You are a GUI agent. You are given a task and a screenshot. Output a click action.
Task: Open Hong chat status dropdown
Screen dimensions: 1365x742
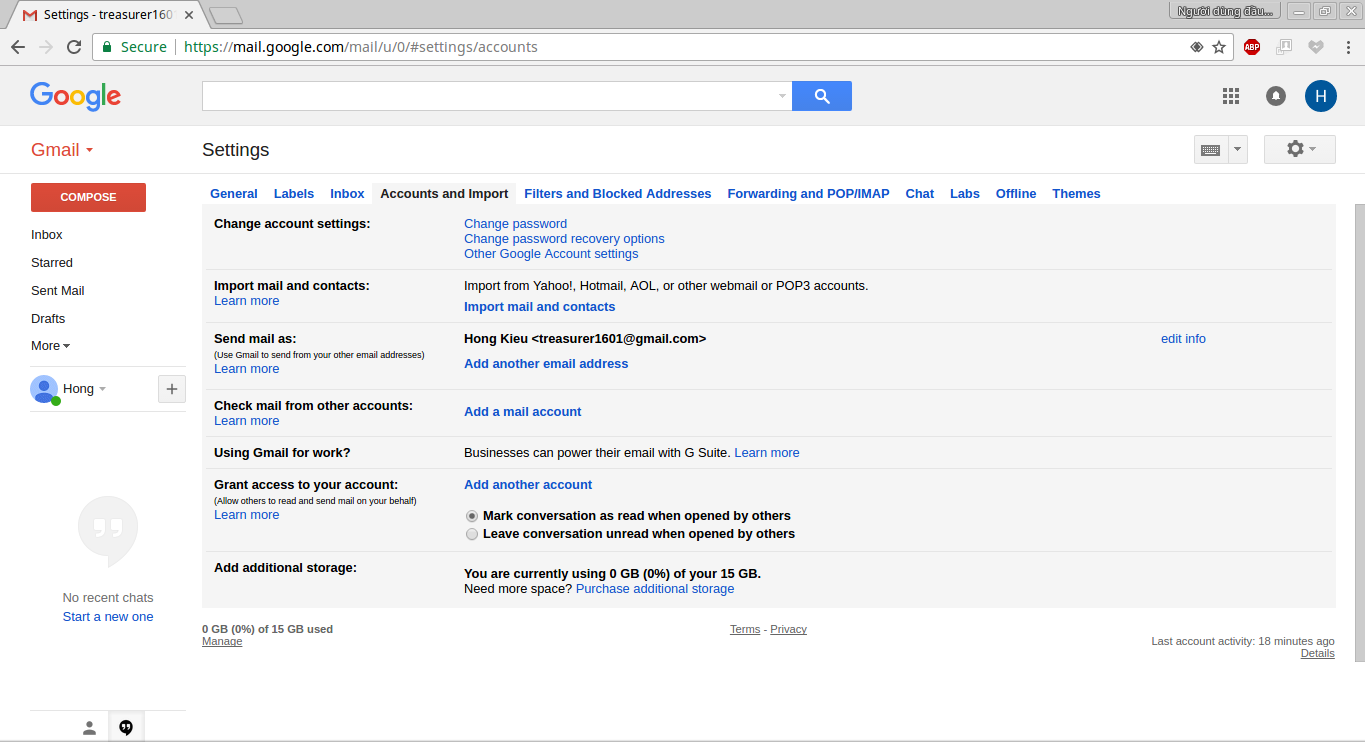(102, 389)
